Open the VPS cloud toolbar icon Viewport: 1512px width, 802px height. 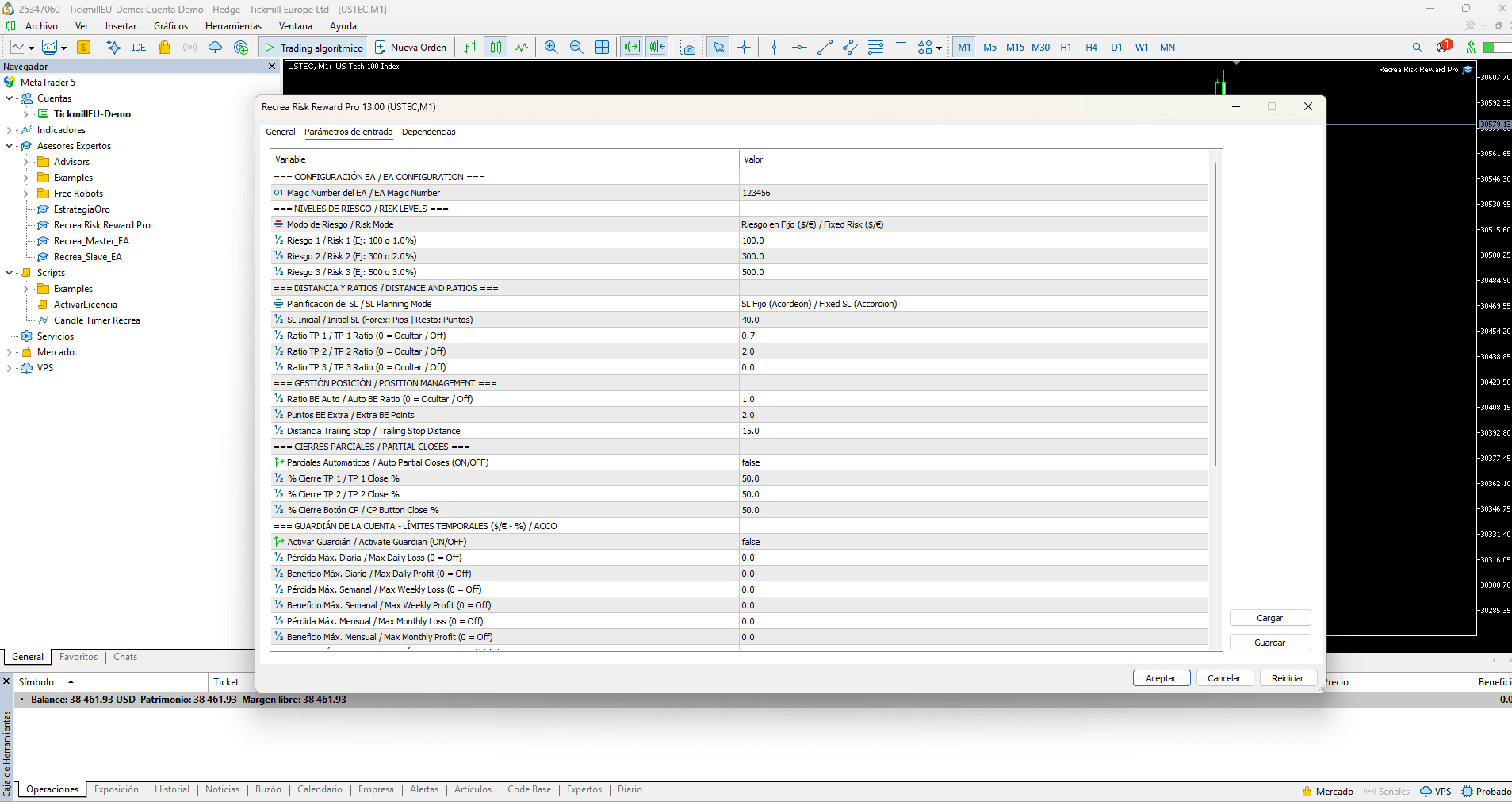pos(215,48)
